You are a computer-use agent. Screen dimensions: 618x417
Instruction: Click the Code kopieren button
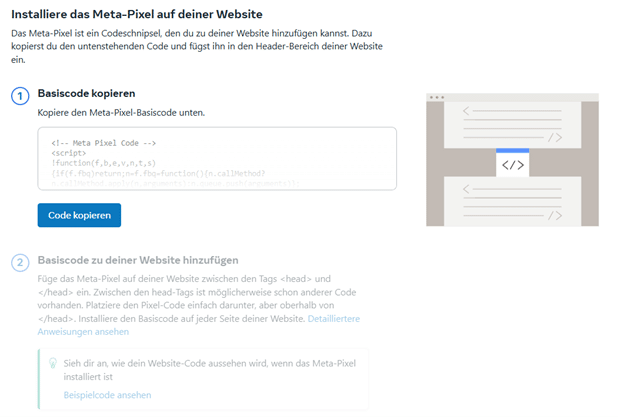point(79,215)
